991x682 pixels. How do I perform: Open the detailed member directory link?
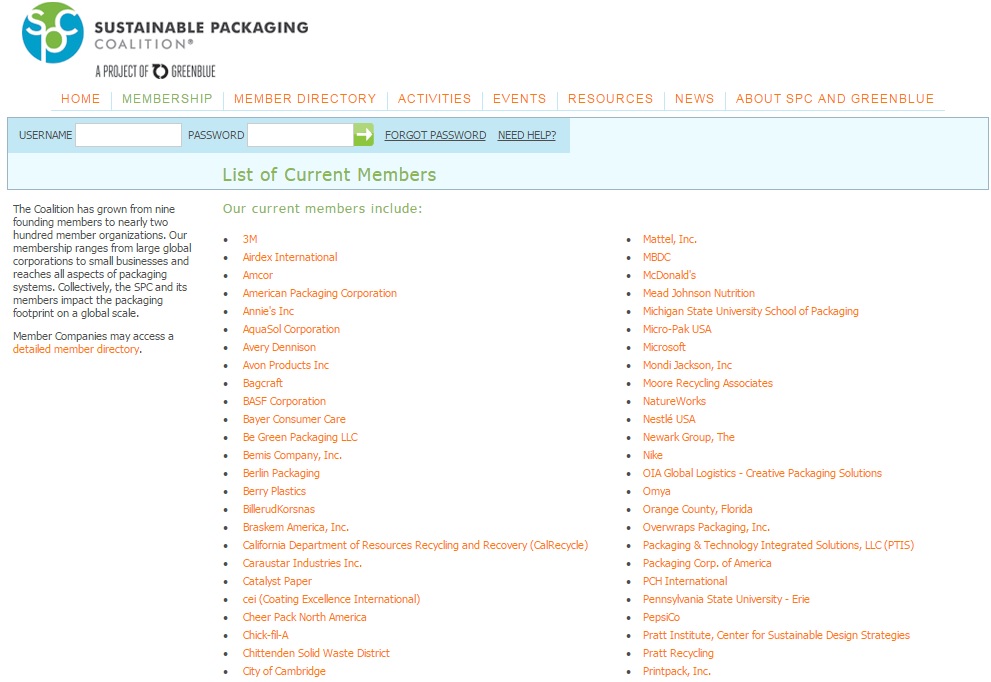pos(76,350)
